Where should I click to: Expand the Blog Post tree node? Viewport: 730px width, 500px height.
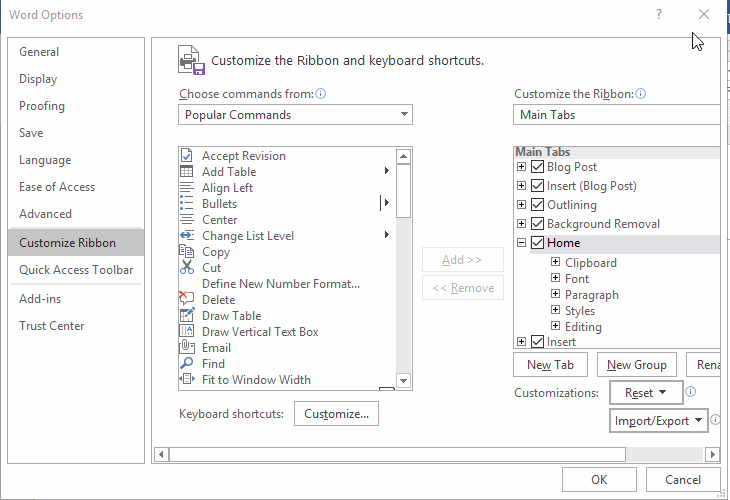click(x=521, y=166)
